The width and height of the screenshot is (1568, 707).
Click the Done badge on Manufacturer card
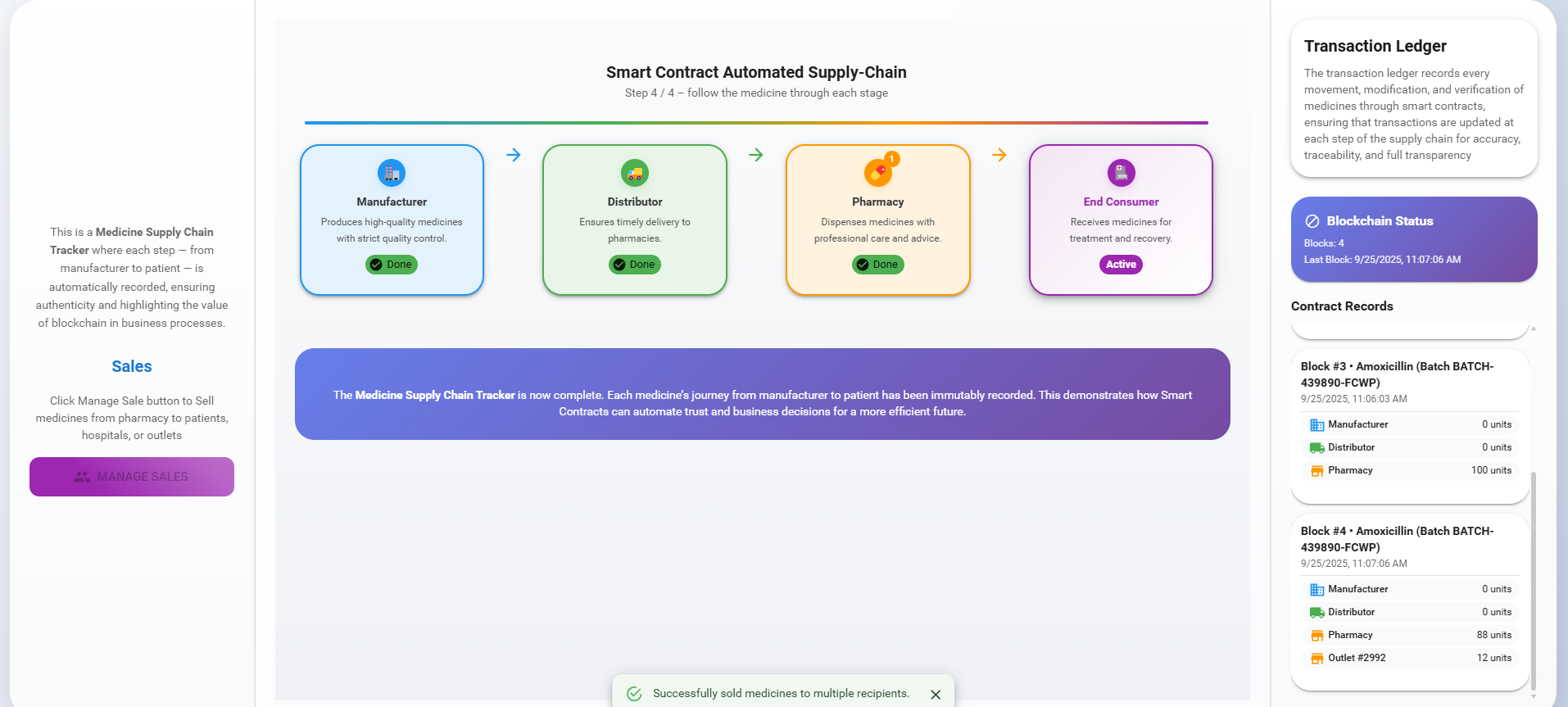click(392, 265)
